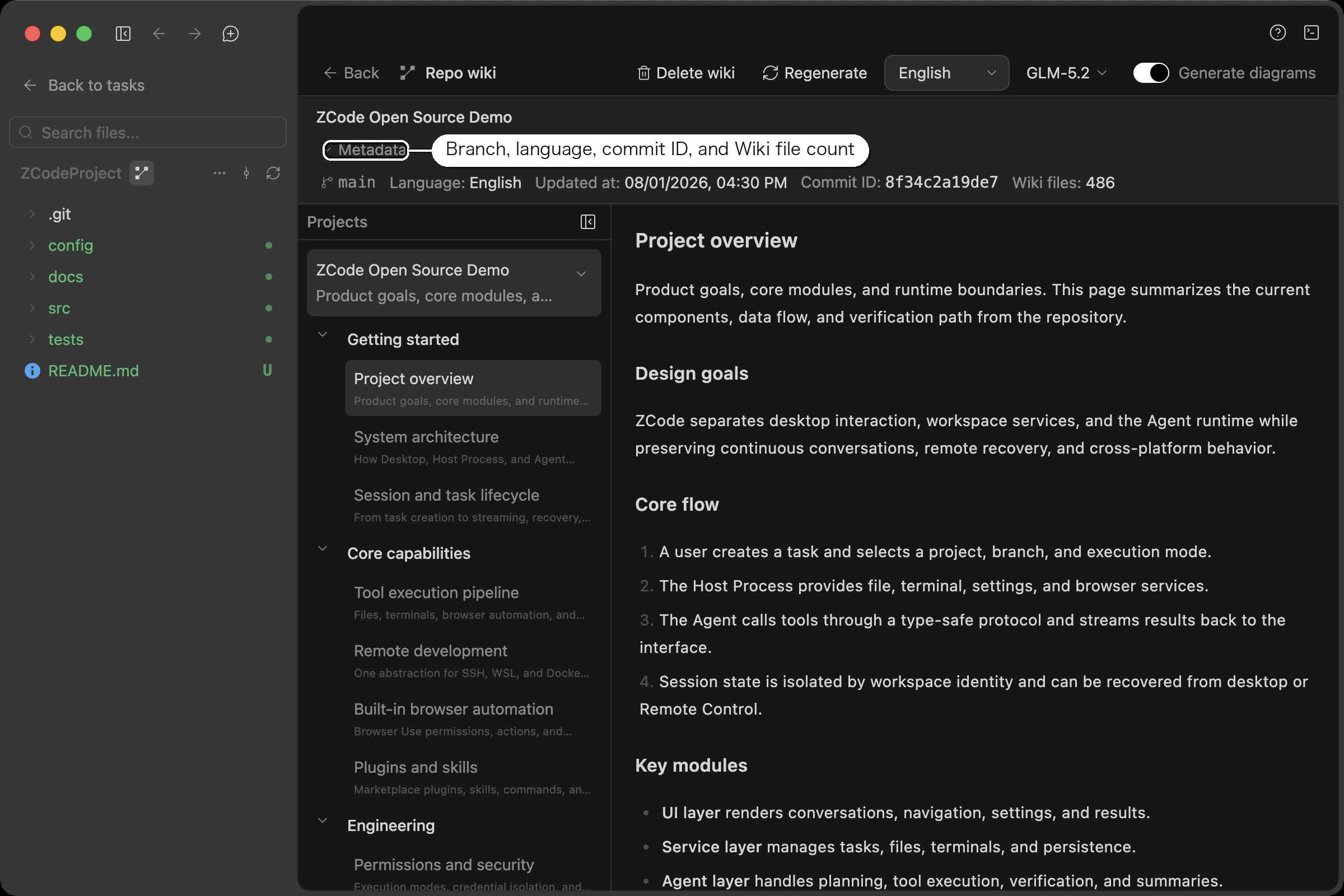Viewport: 1344px width, 896px height.
Task: Click the main branch label
Action: 357,183
